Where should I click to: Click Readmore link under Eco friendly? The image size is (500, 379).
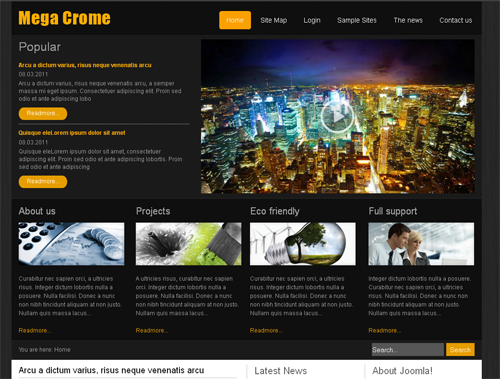coord(266,330)
